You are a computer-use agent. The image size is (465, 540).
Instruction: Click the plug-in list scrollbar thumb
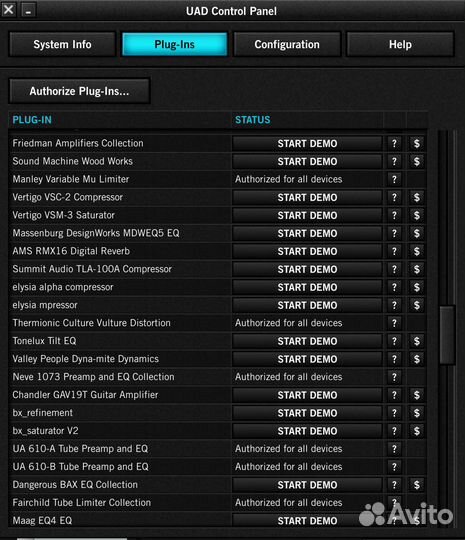447,334
